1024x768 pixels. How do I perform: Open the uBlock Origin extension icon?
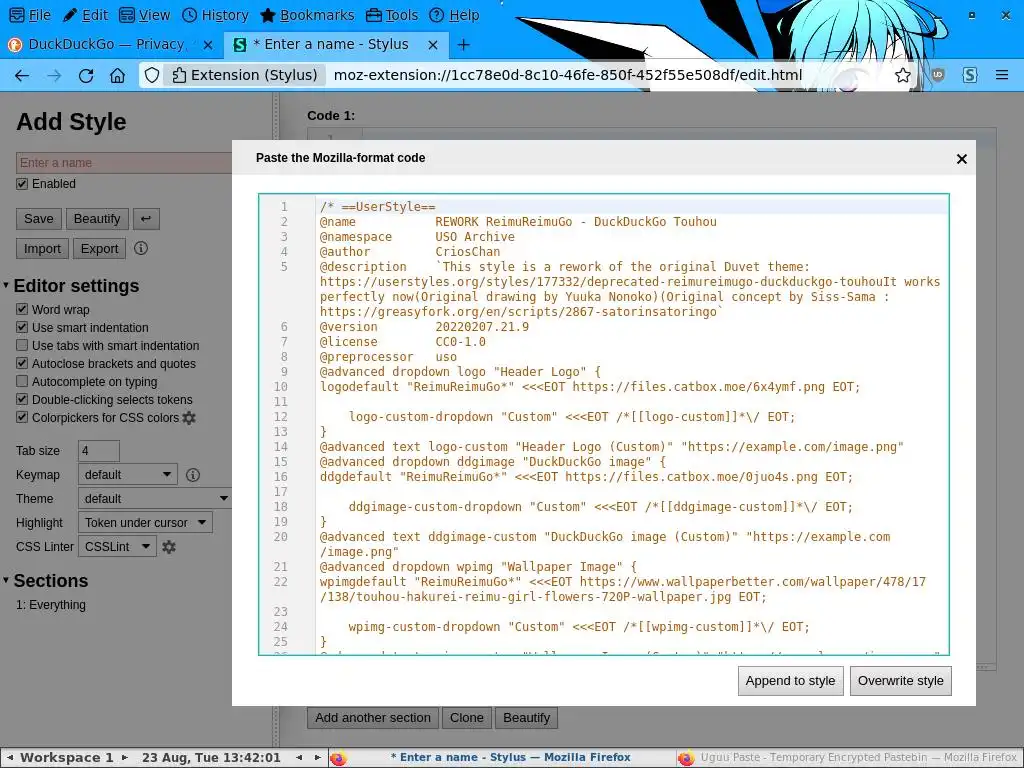coord(938,76)
